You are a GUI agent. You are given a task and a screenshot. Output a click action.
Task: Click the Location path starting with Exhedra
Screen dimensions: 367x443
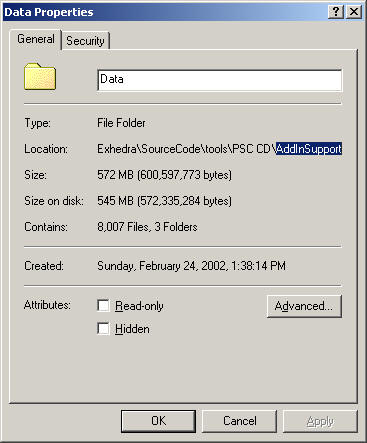click(219, 149)
